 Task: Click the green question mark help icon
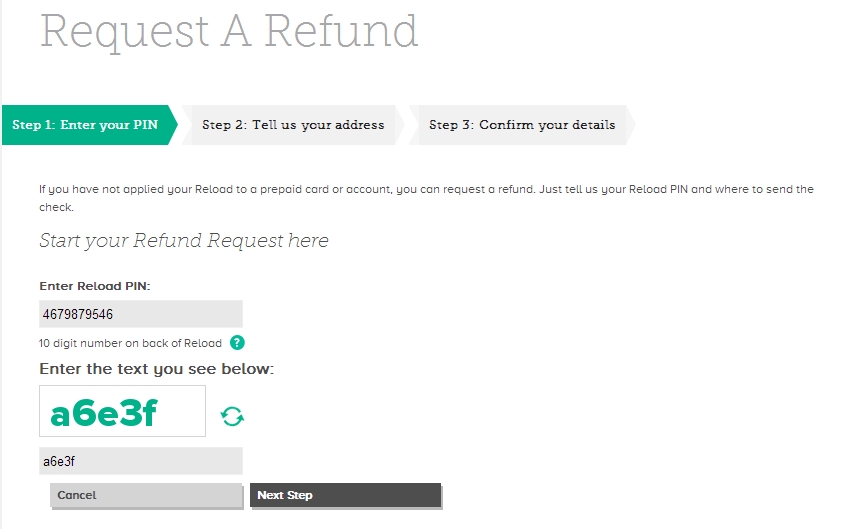point(237,343)
